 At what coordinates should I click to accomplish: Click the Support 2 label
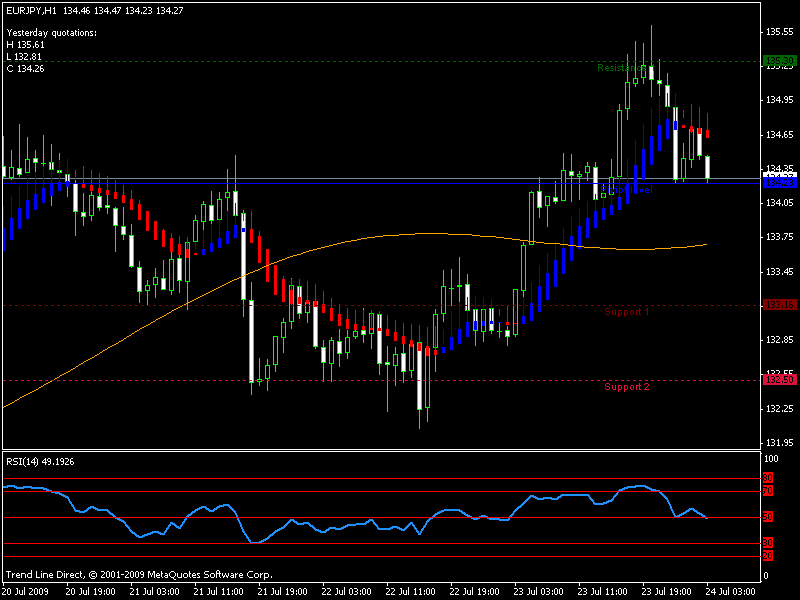tap(626, 387)
